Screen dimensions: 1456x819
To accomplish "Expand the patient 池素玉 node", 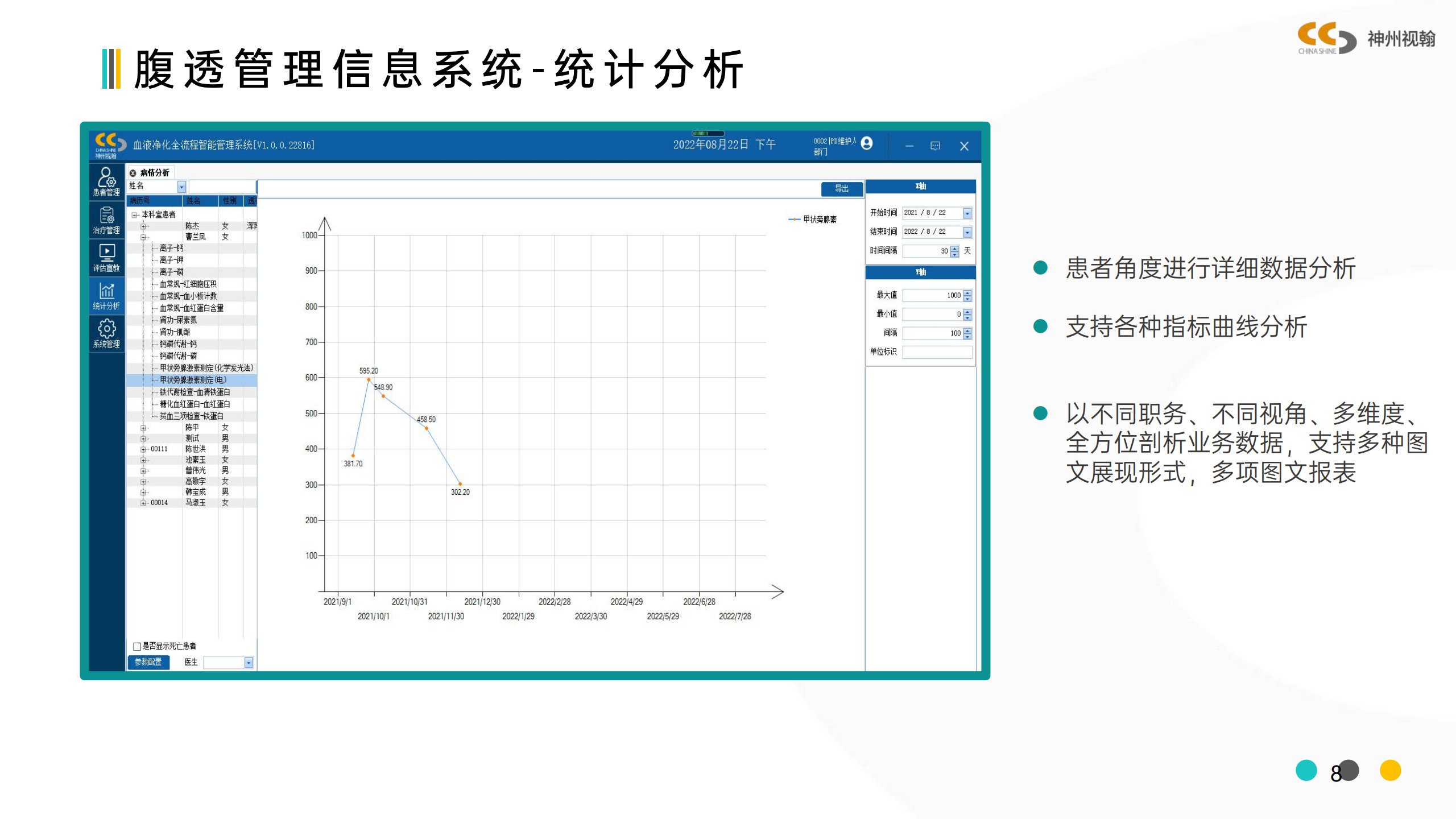I will 144,460.
